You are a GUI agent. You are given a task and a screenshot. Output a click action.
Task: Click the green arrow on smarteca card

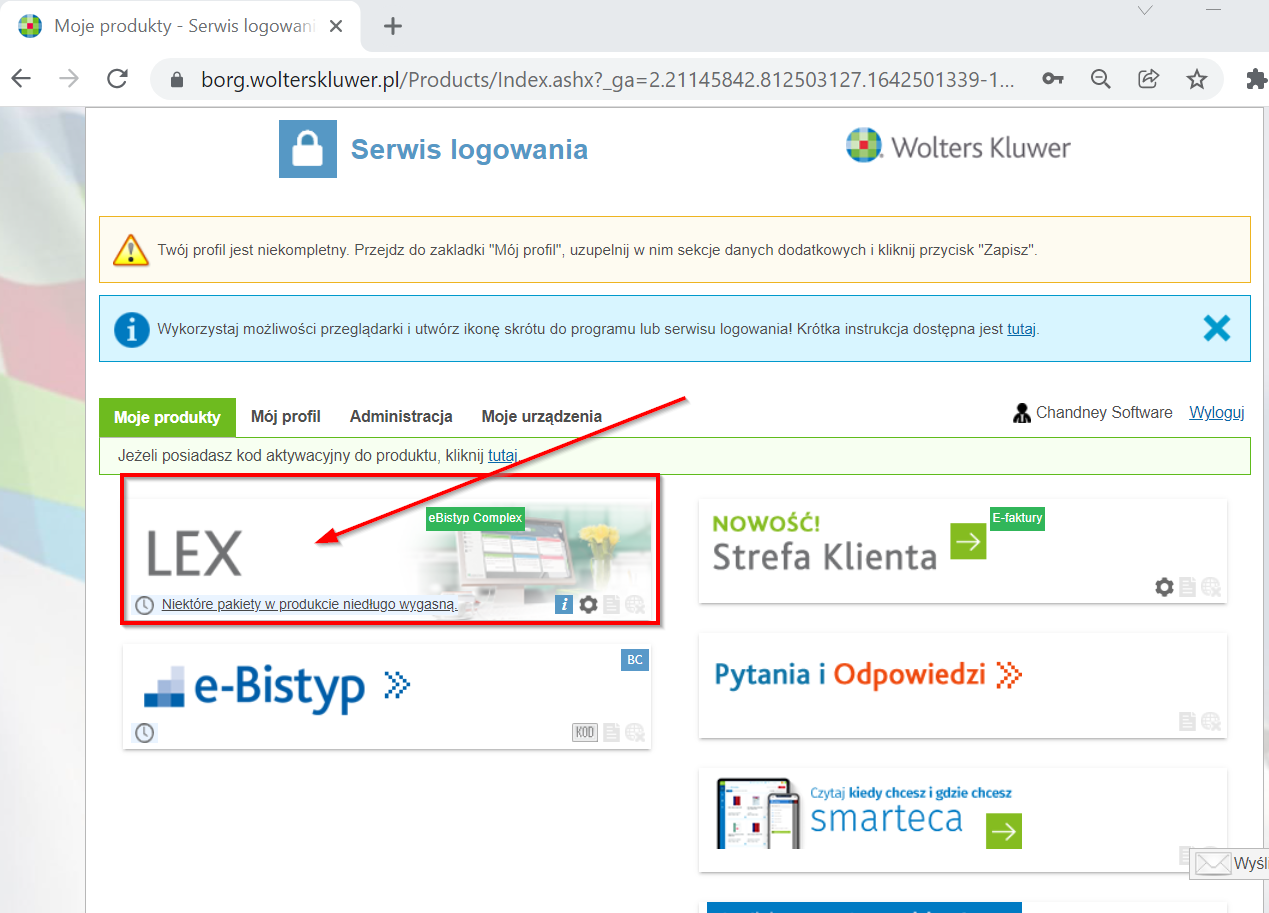pos(1004,830)
